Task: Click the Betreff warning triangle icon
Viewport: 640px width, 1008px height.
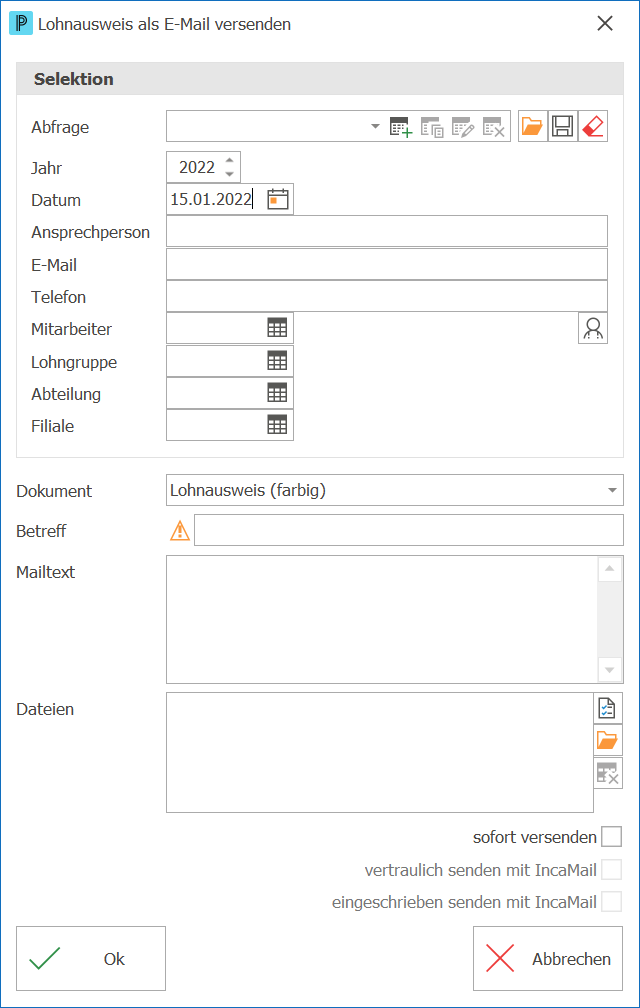Action: coord(180,530)
